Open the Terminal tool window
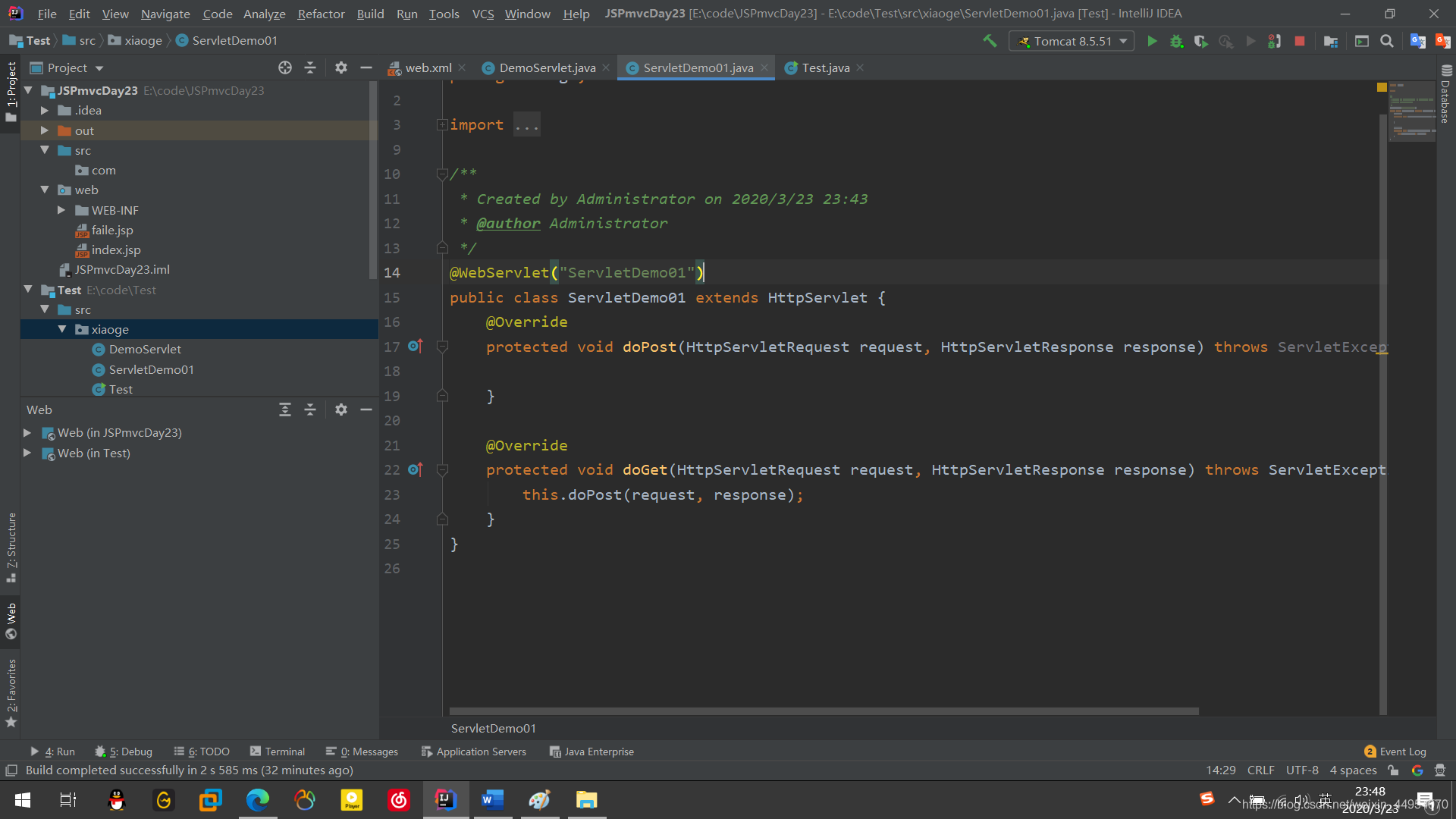The height and width of the screenshot is (819, 1456). 278,752
